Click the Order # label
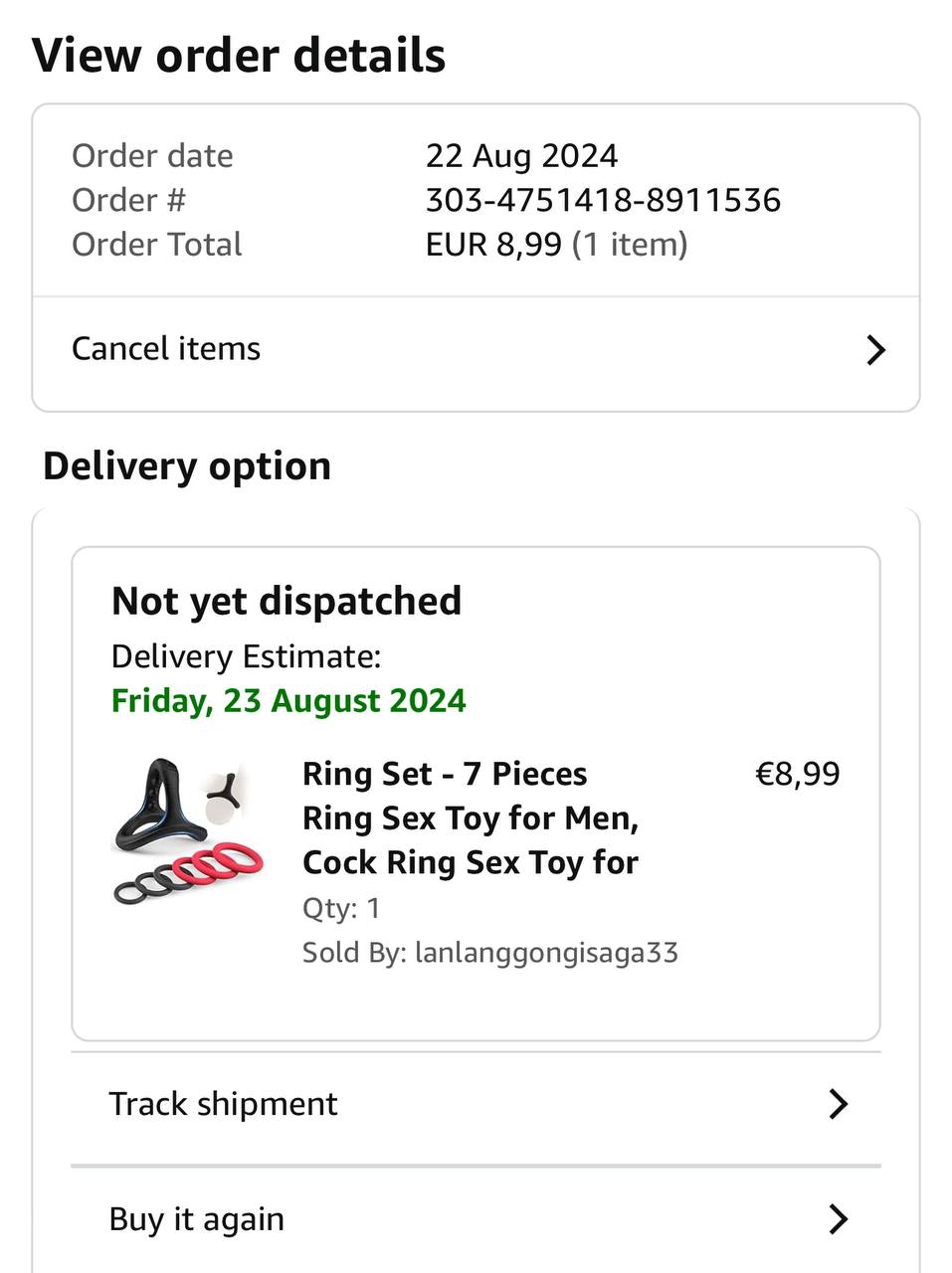The height and width of the screenshot is (1273, 952). coord(128,200)
